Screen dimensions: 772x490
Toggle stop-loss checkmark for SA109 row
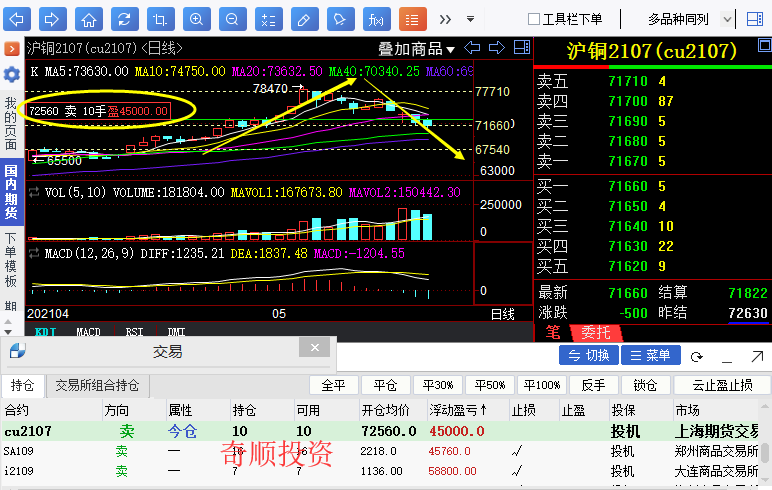click(517, 451)
